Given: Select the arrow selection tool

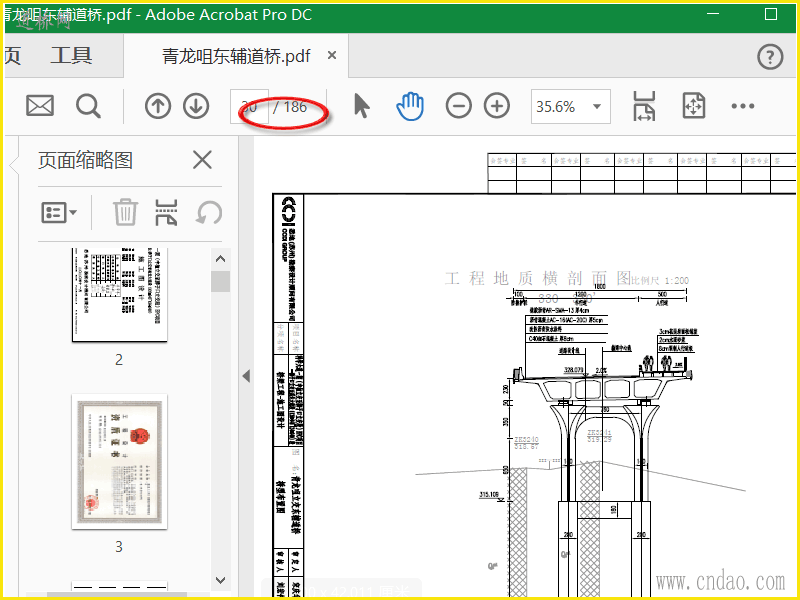Looking at the screenshot, I should (x=361, y=106).
